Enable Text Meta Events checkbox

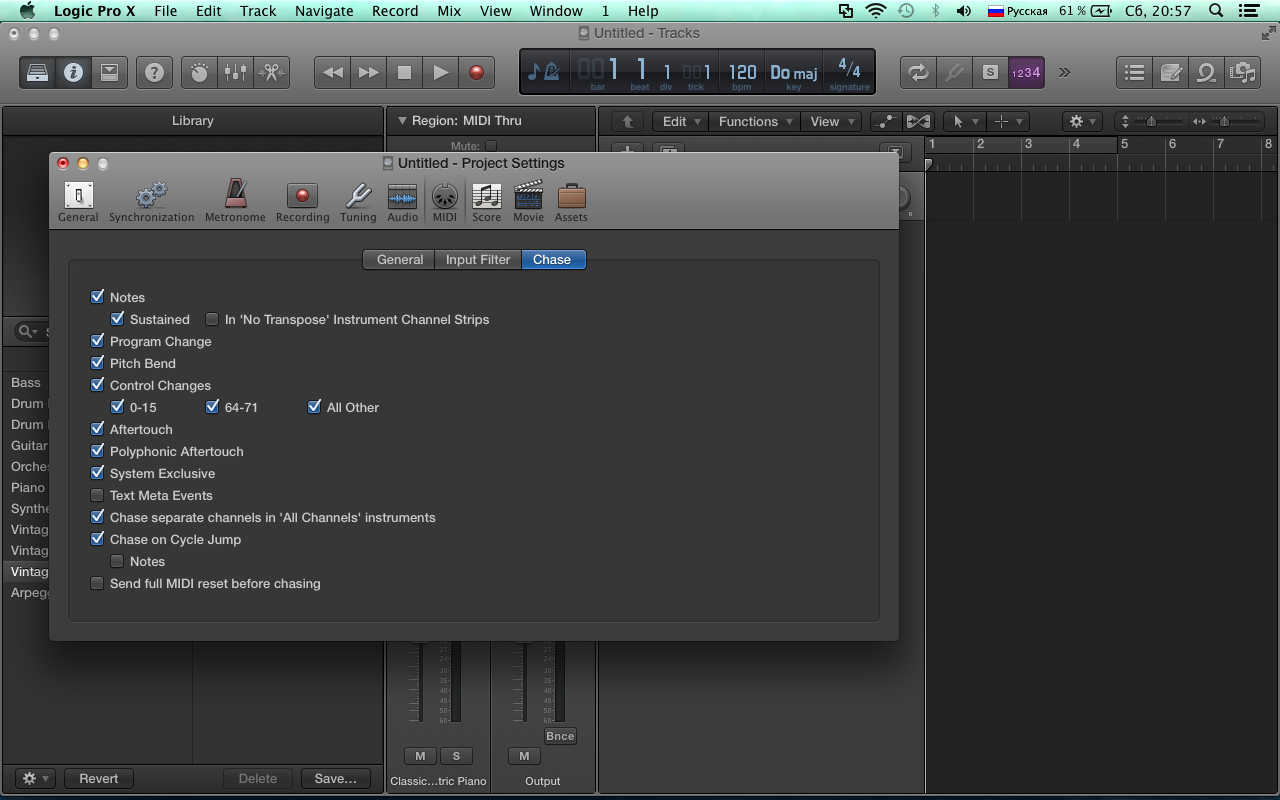[97, 495]
